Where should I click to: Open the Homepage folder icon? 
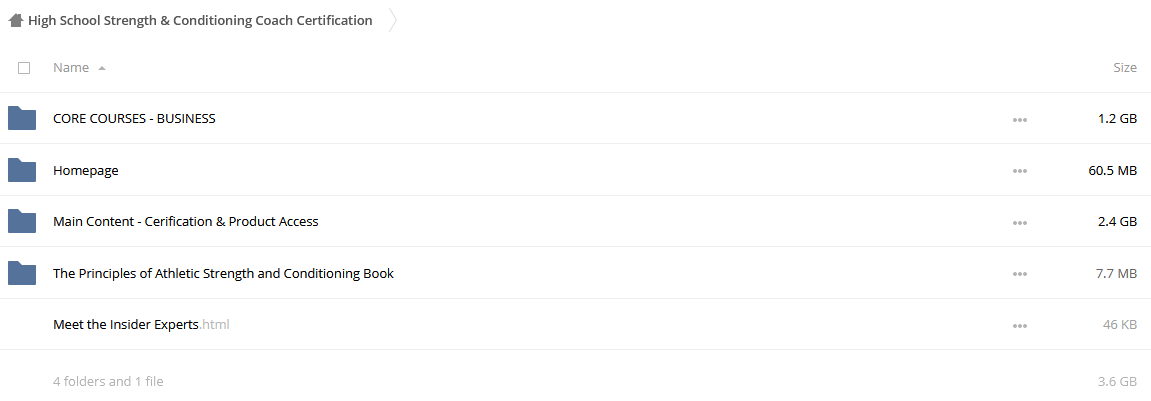[22, 170]
